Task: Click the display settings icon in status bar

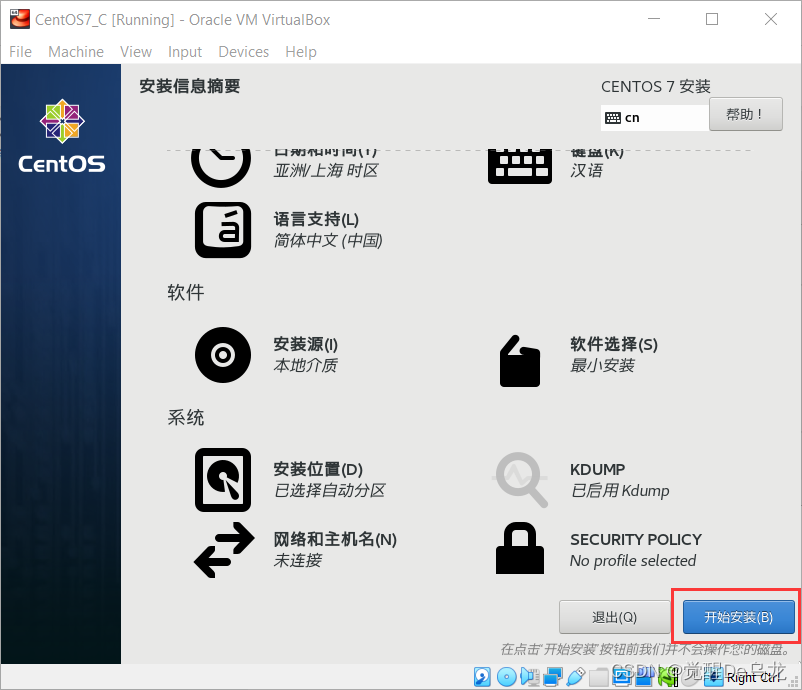Action: click(x=622, y=677)
